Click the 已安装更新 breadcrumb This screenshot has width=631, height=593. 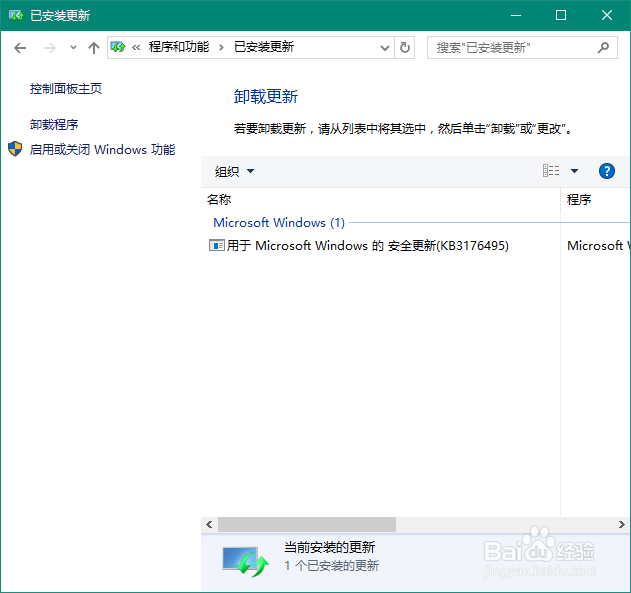264,47
